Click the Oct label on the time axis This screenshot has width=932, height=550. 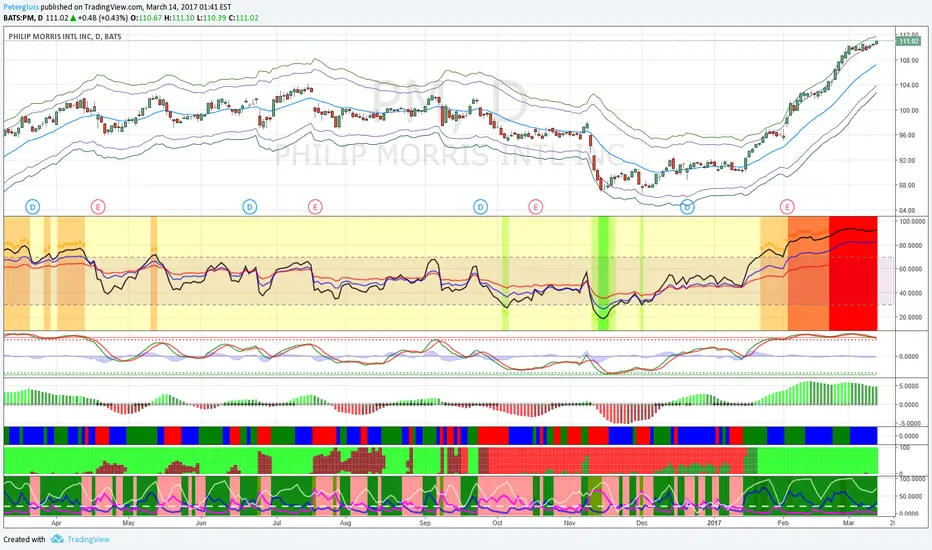tap(497, 523)
